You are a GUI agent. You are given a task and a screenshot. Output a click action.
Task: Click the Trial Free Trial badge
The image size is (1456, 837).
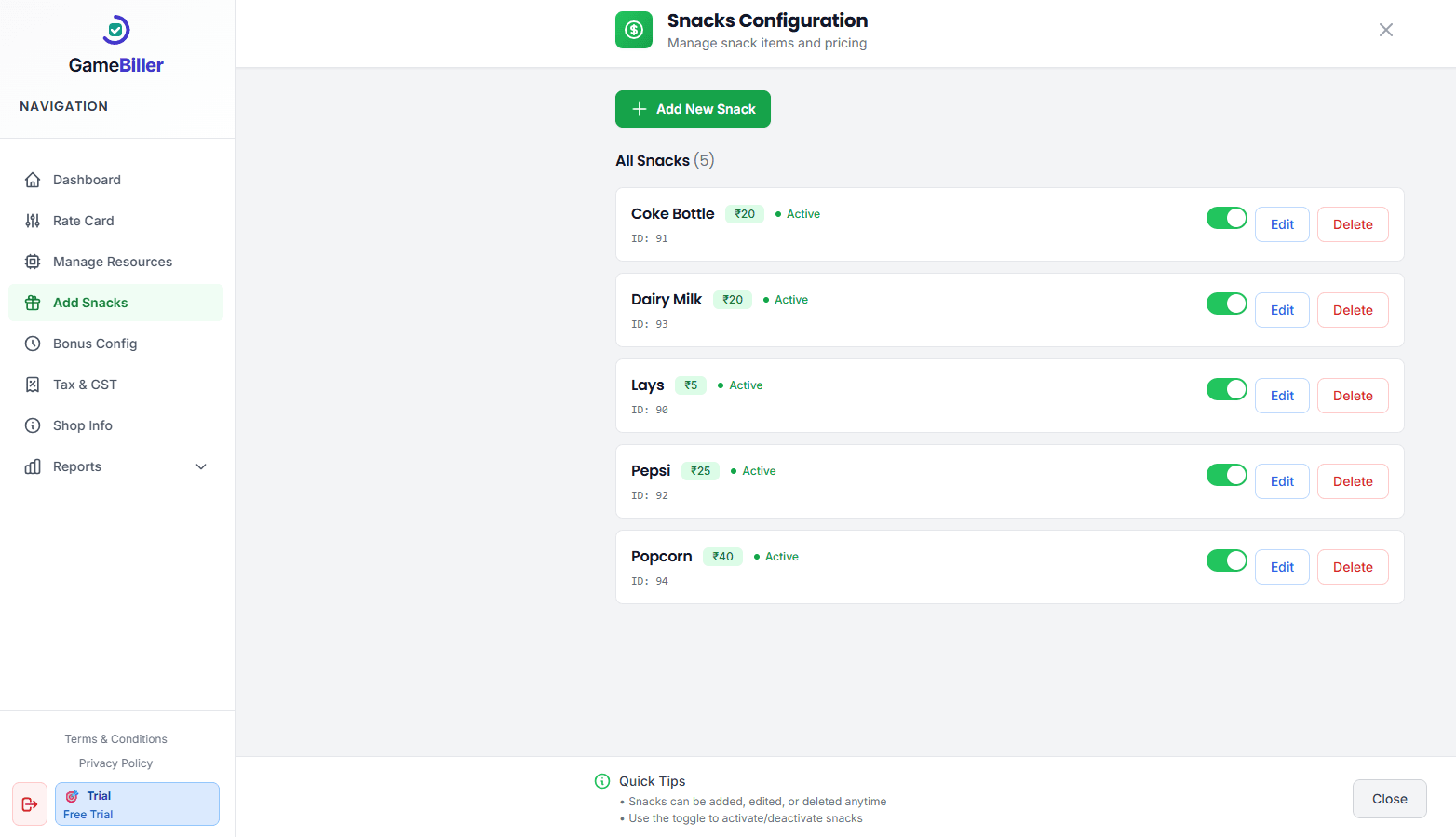click(x=136, y=803)
